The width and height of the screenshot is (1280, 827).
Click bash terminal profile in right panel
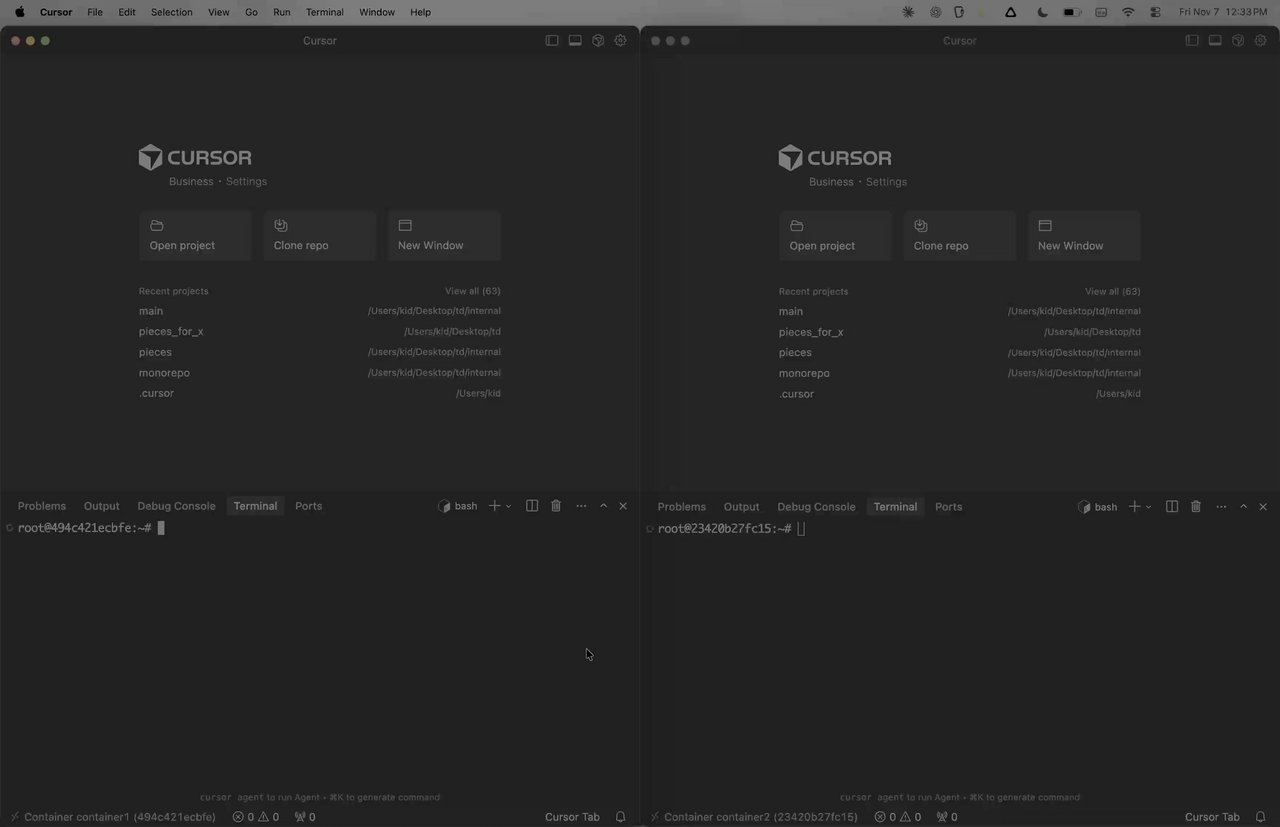click(x=1098, y=507)
